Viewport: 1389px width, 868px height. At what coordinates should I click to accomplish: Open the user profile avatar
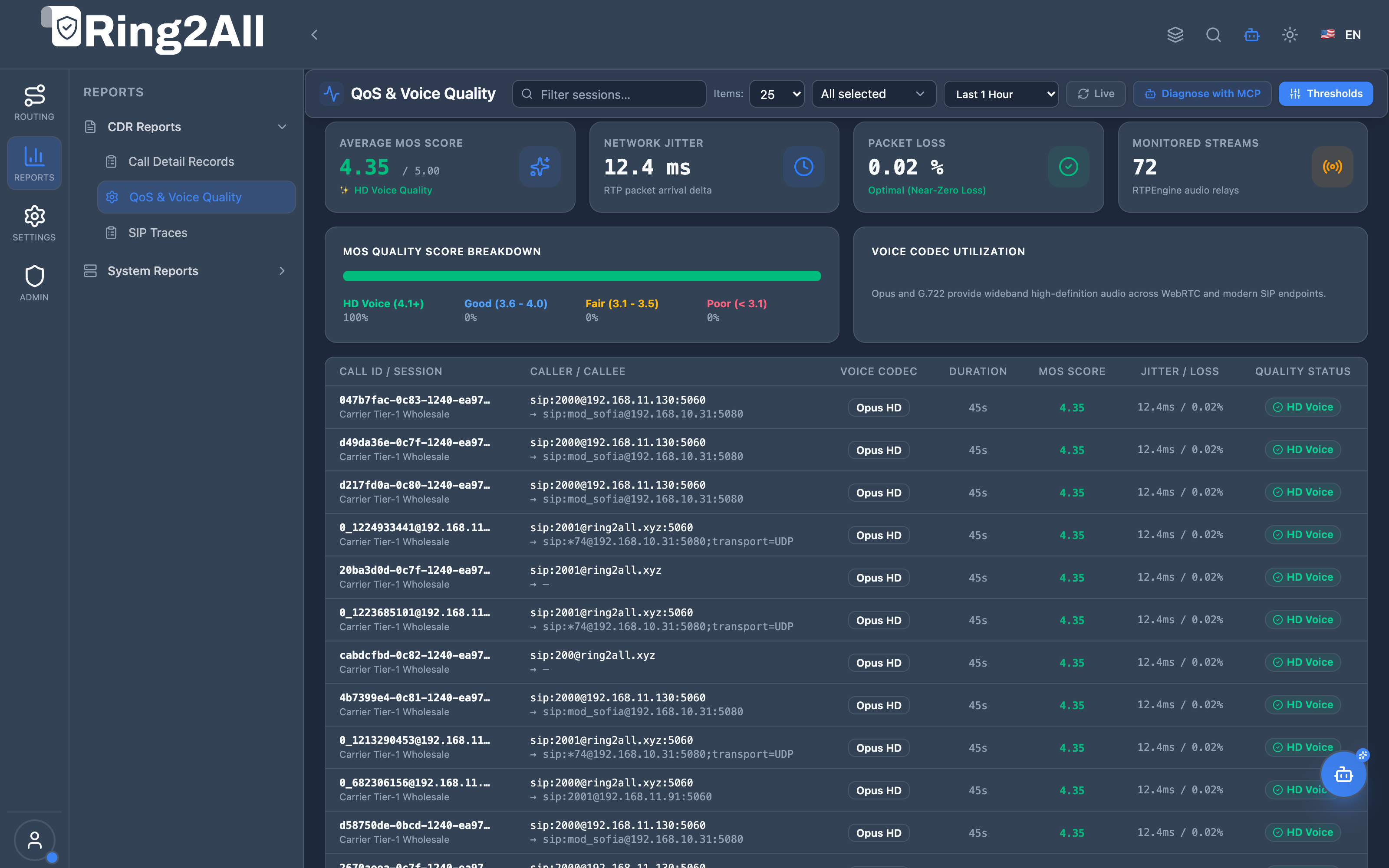click(x=34, y=840)
